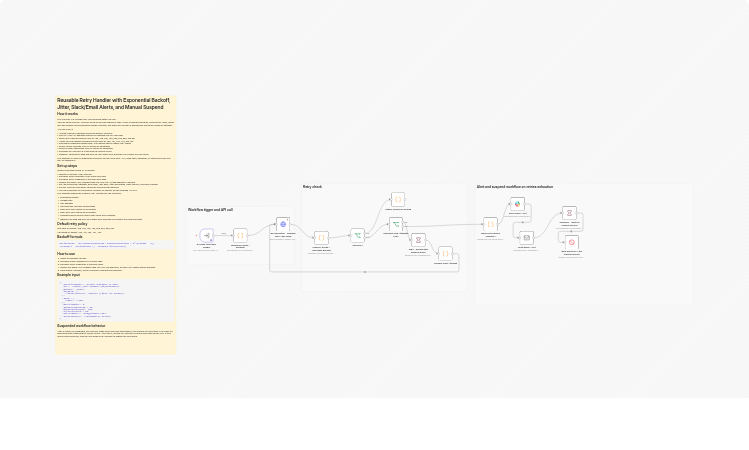Click the 'Default retry policy' heading
The height and width of the screenshot is (450, 749).
[x=72, y=224]
